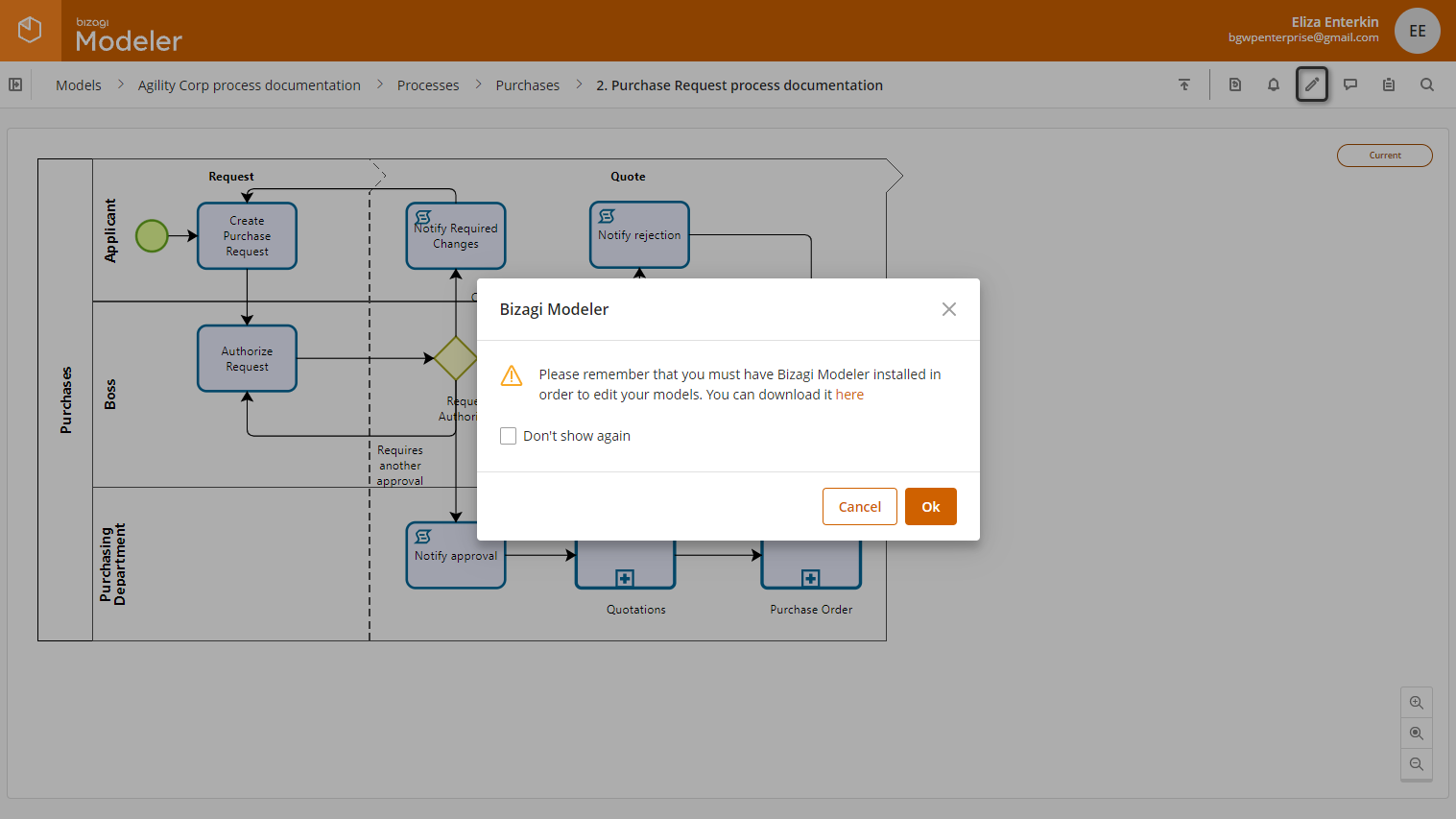Click the edit pencil icon
The height and width of the screenshot is (819, 1456).
pos(1312,84)
